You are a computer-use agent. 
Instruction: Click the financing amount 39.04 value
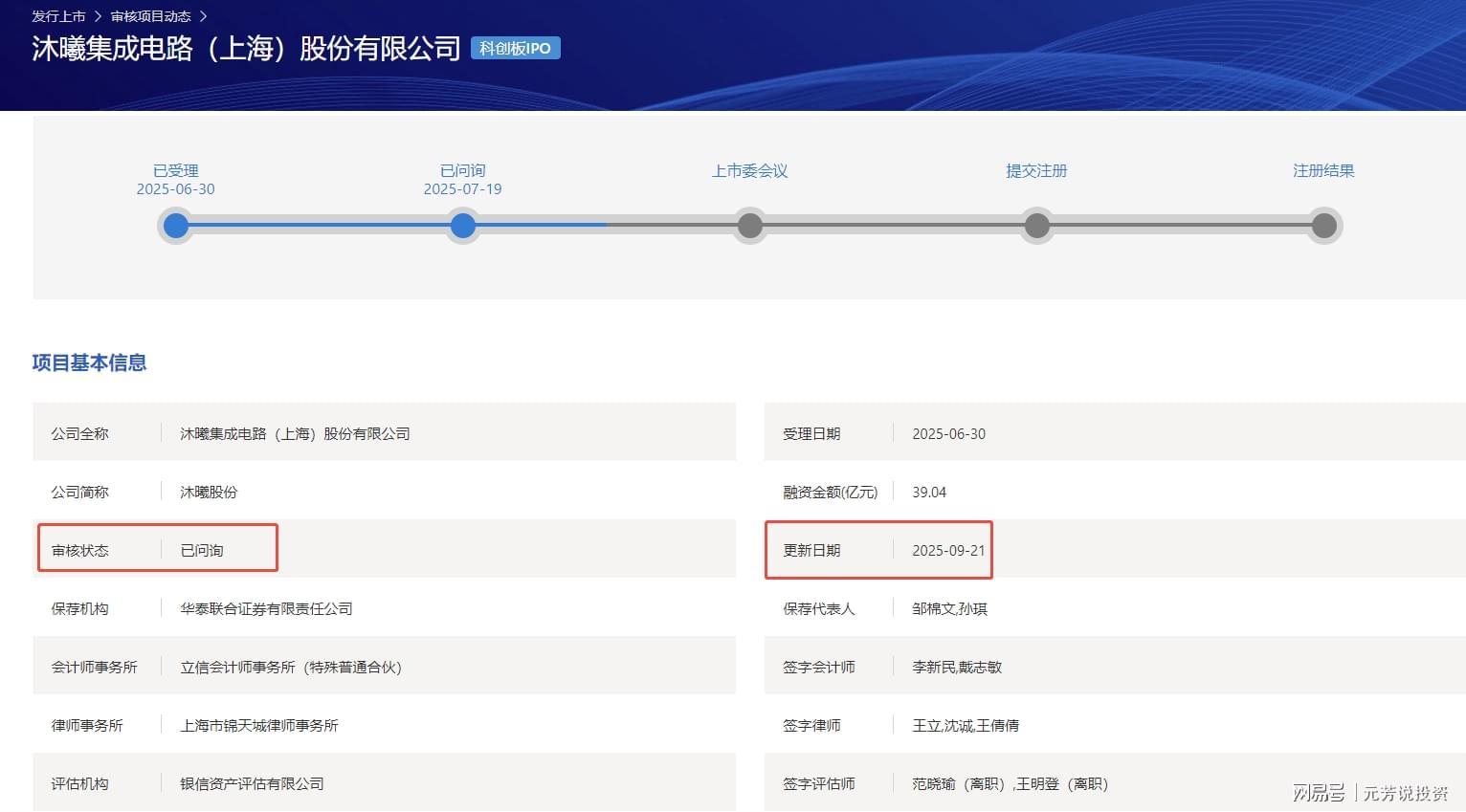click(x=928, y=493)
